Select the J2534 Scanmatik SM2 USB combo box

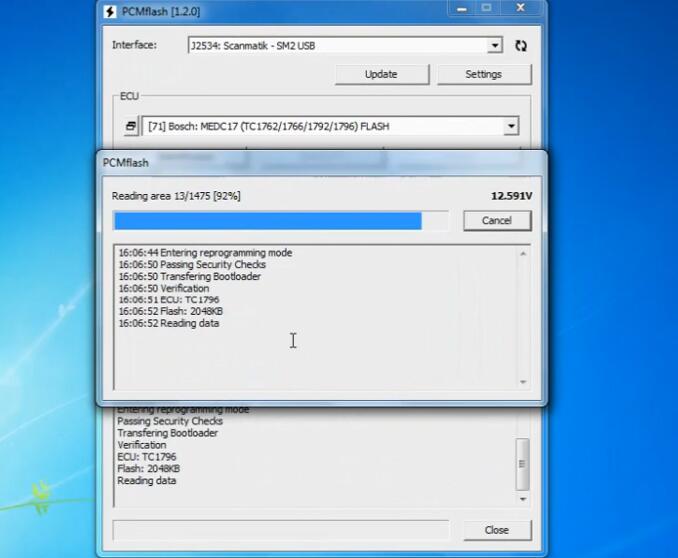click(x=345, y=45)
